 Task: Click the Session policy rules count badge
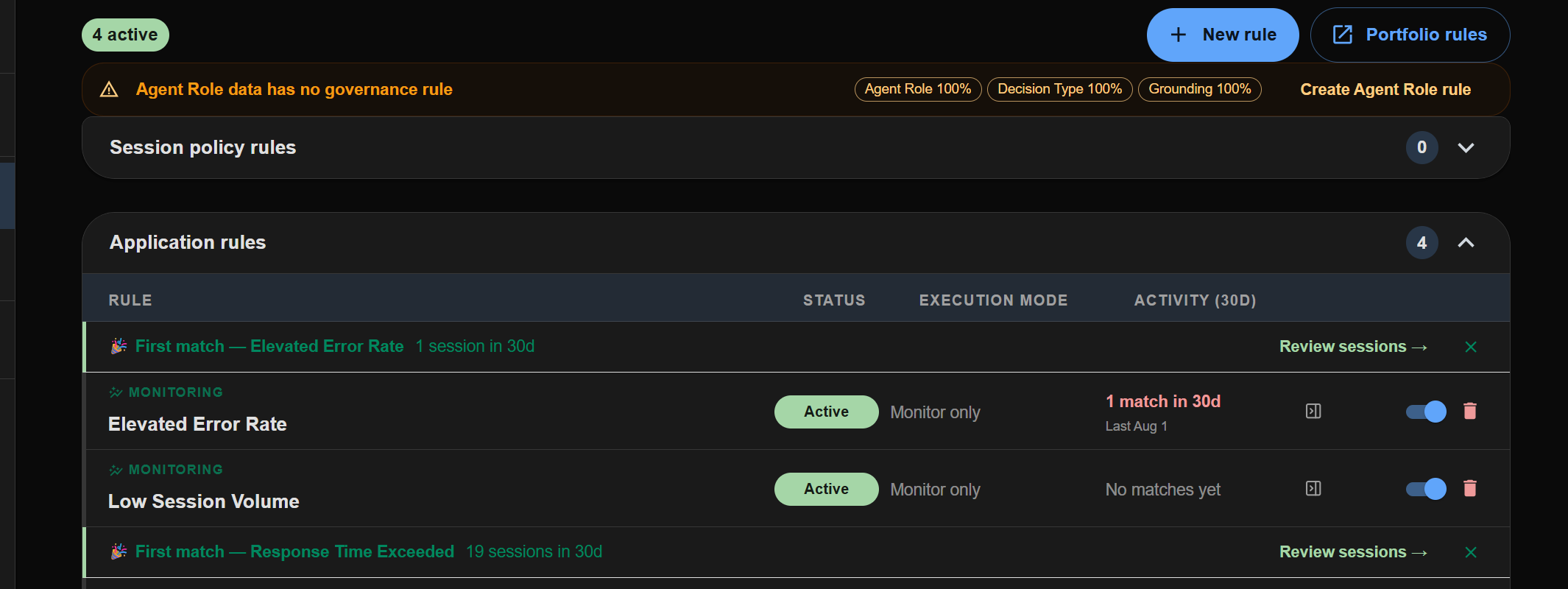click(x=1422, y=147)
